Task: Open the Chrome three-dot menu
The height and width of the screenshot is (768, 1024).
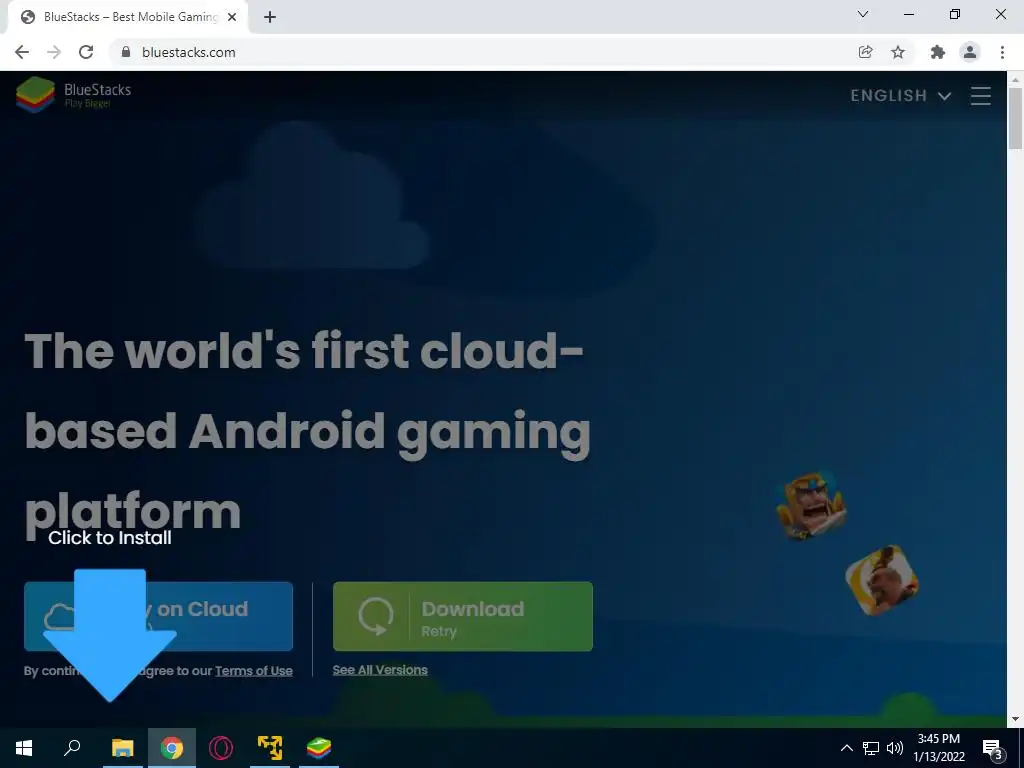Action: point(1002,52)
